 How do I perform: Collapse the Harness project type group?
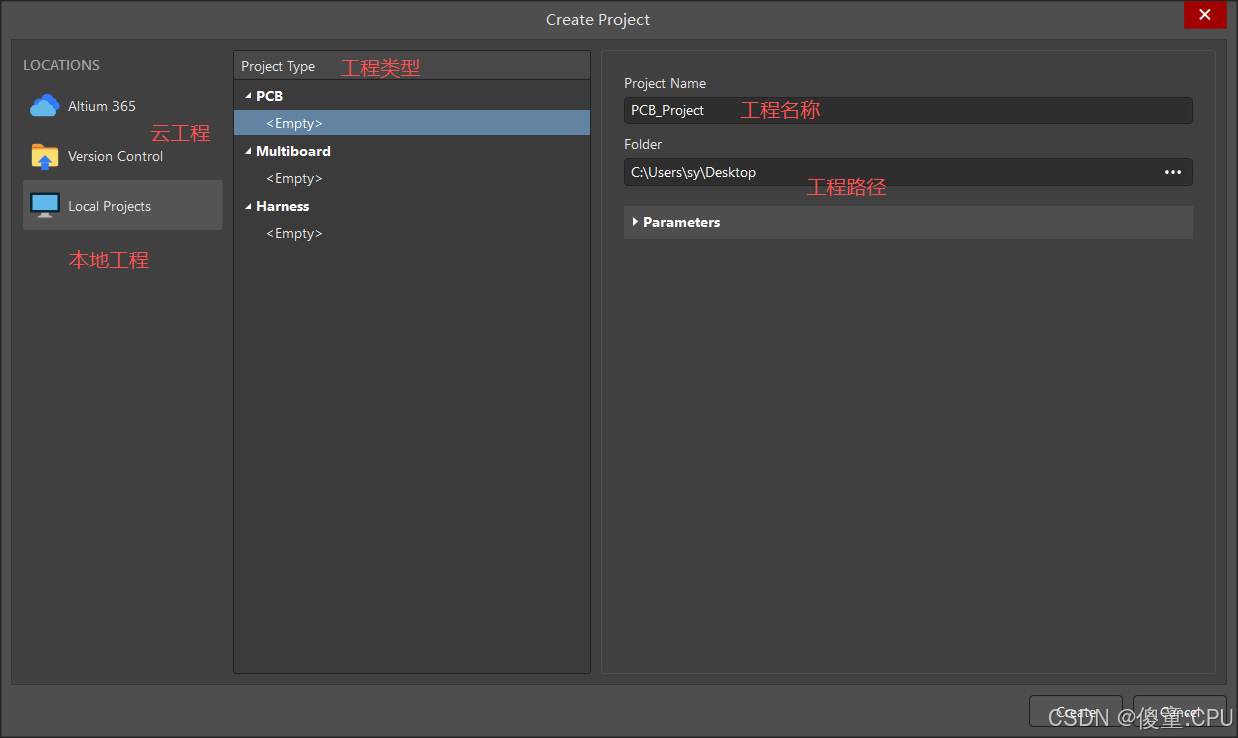coord(248,206)
